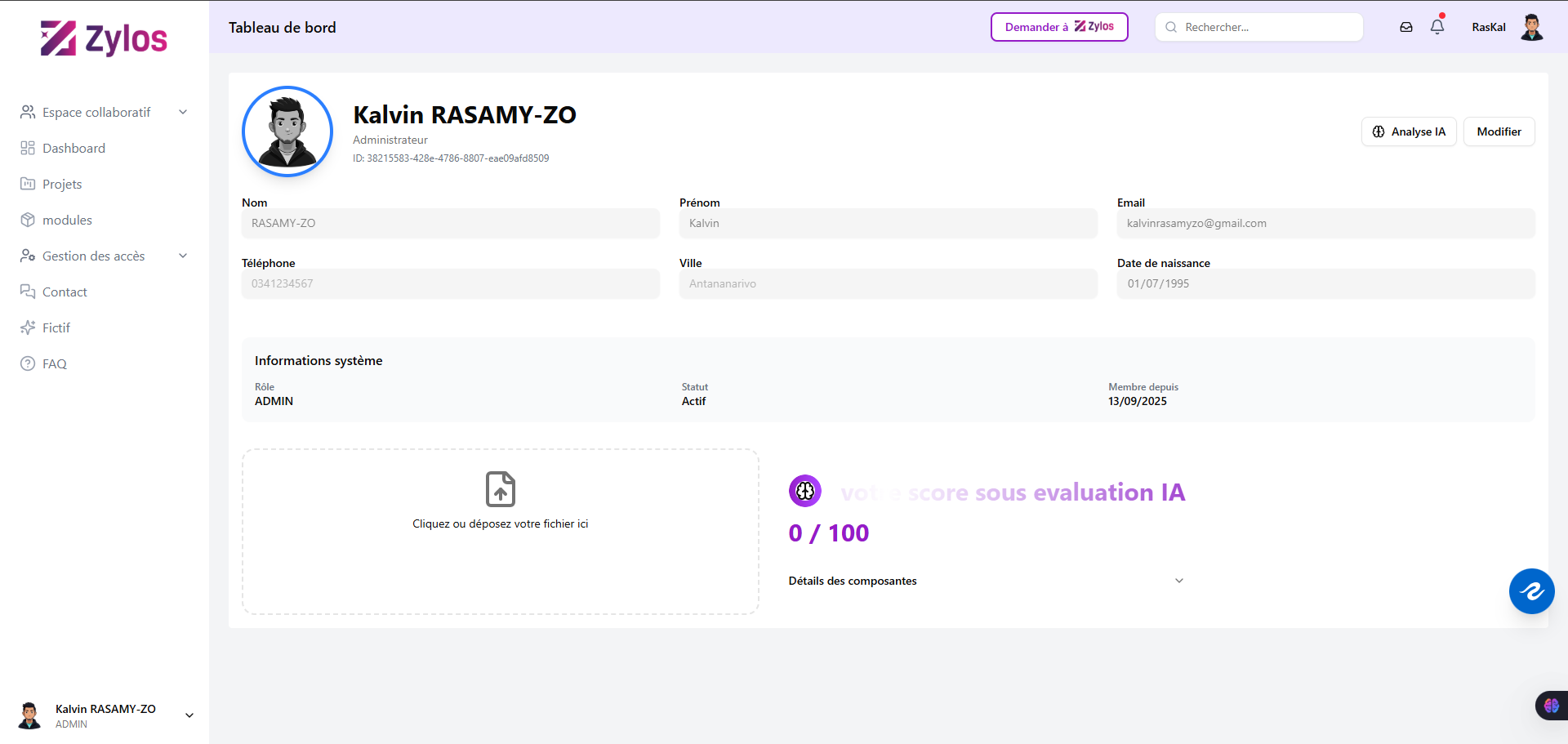Expand the Espace collaboratif menu
This screenshot has width=1568, height=744.
[183, 112]
